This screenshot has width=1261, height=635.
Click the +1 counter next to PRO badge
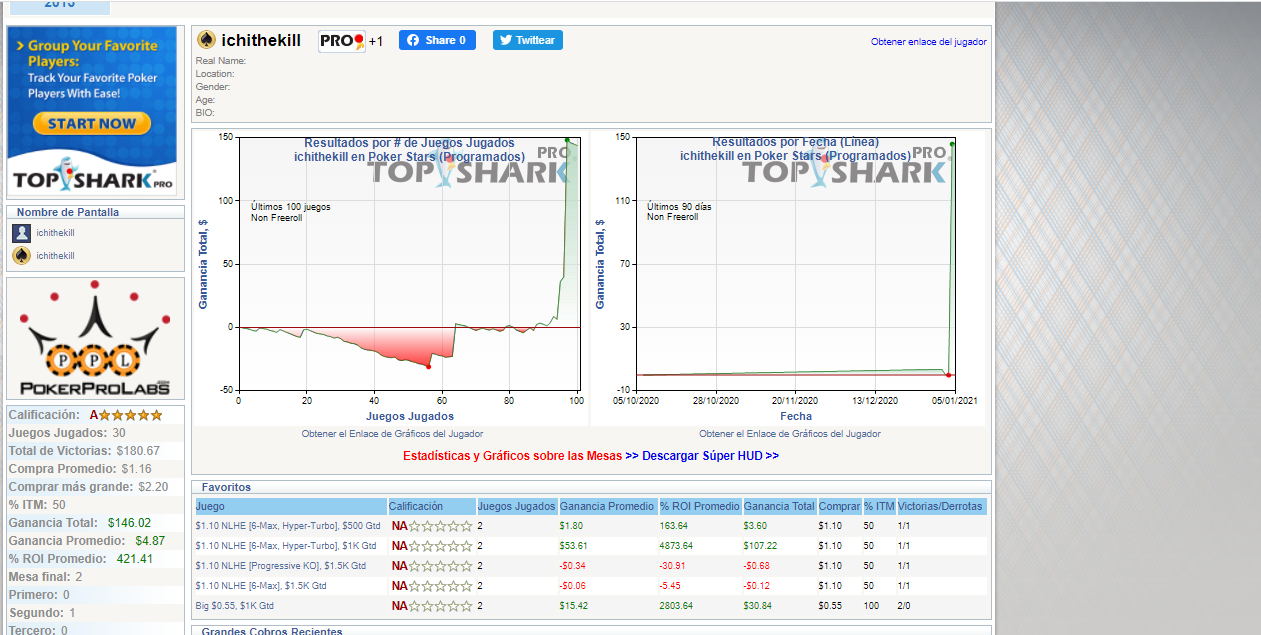[376, 42]
